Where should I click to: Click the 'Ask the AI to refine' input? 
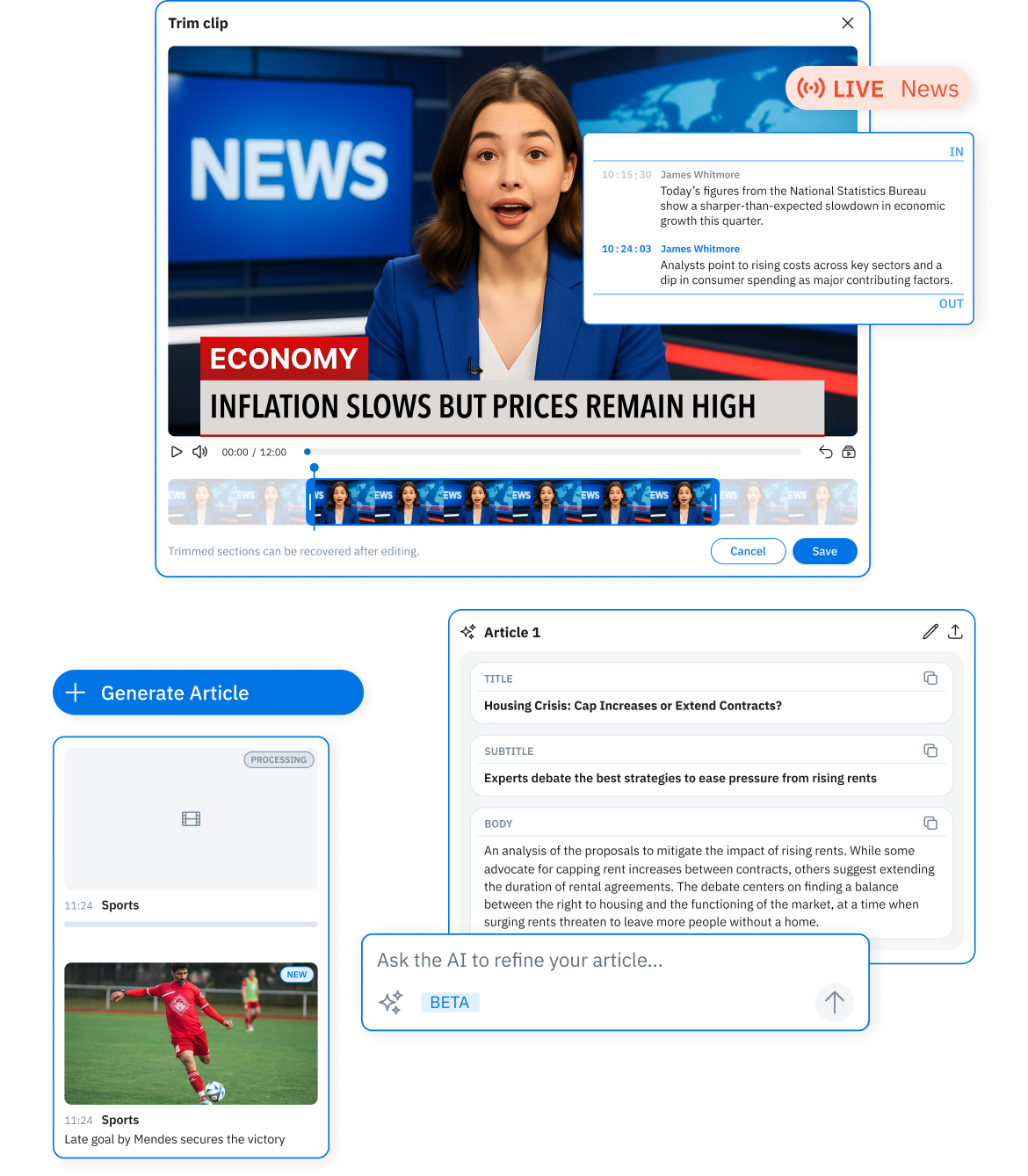point(520,961)
